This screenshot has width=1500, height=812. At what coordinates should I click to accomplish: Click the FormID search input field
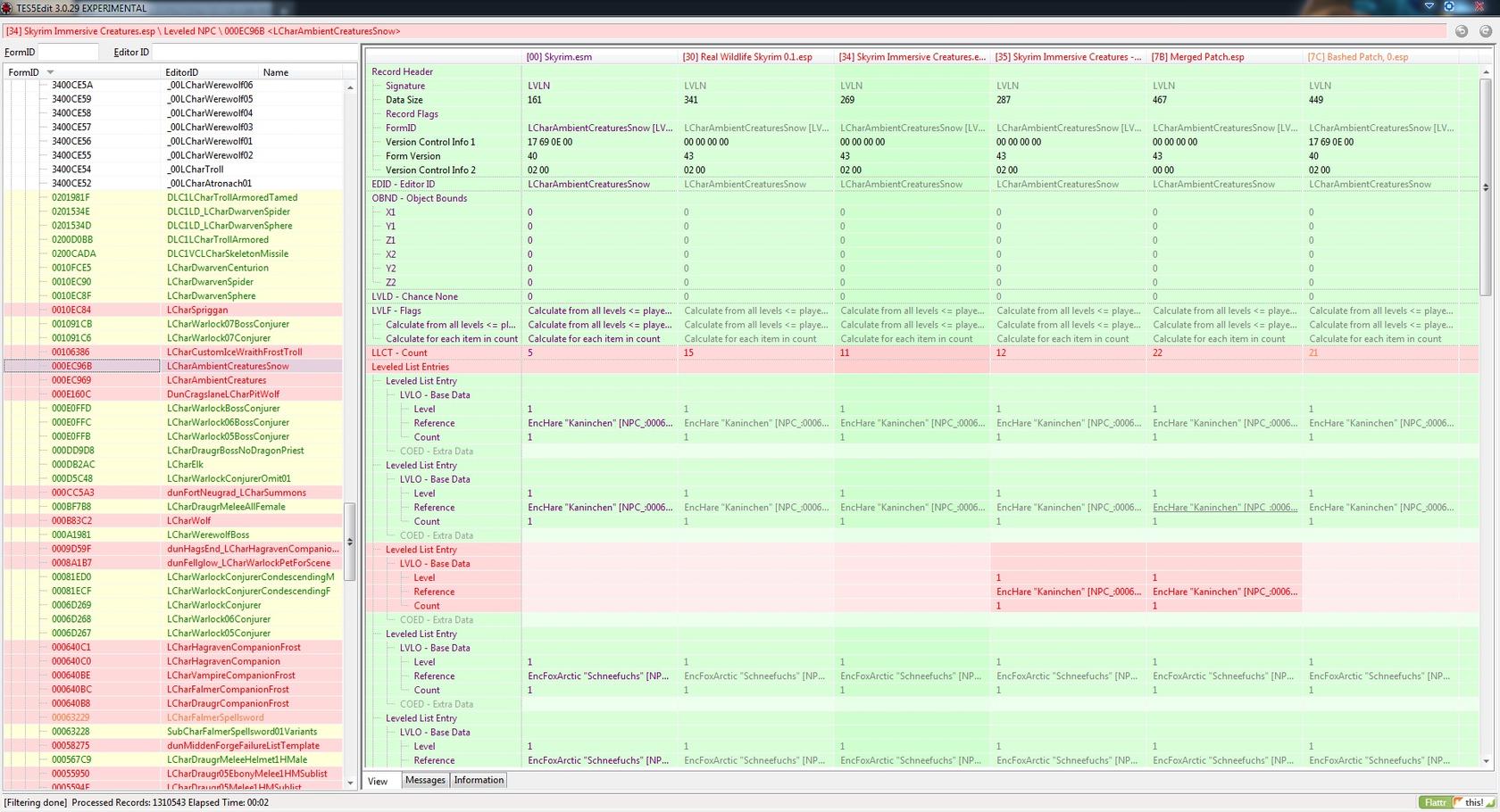click(68, 52)
